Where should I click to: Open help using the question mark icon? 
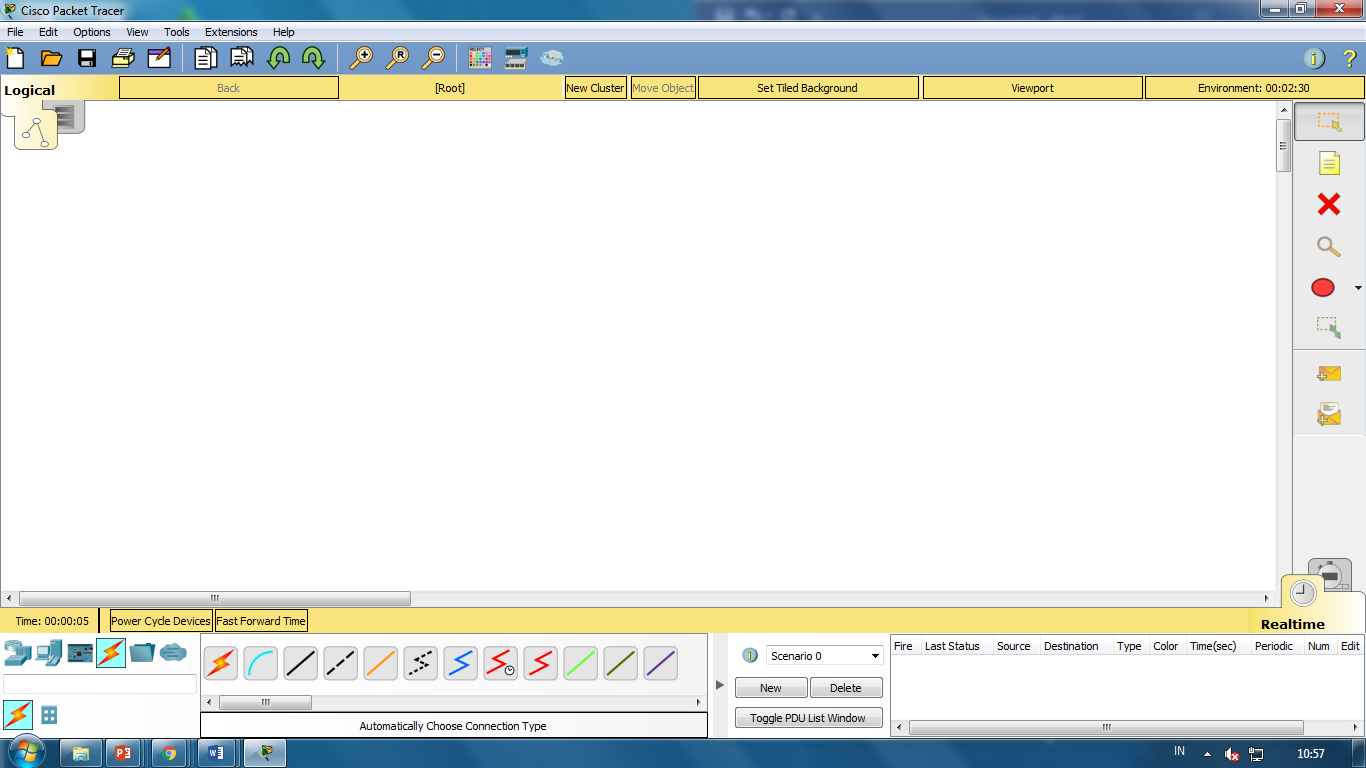1350,58
